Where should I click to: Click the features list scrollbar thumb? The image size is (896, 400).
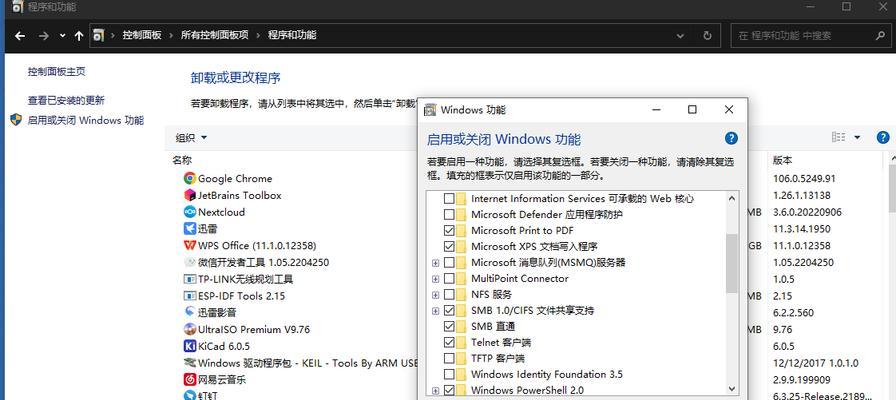click(732, 263)
